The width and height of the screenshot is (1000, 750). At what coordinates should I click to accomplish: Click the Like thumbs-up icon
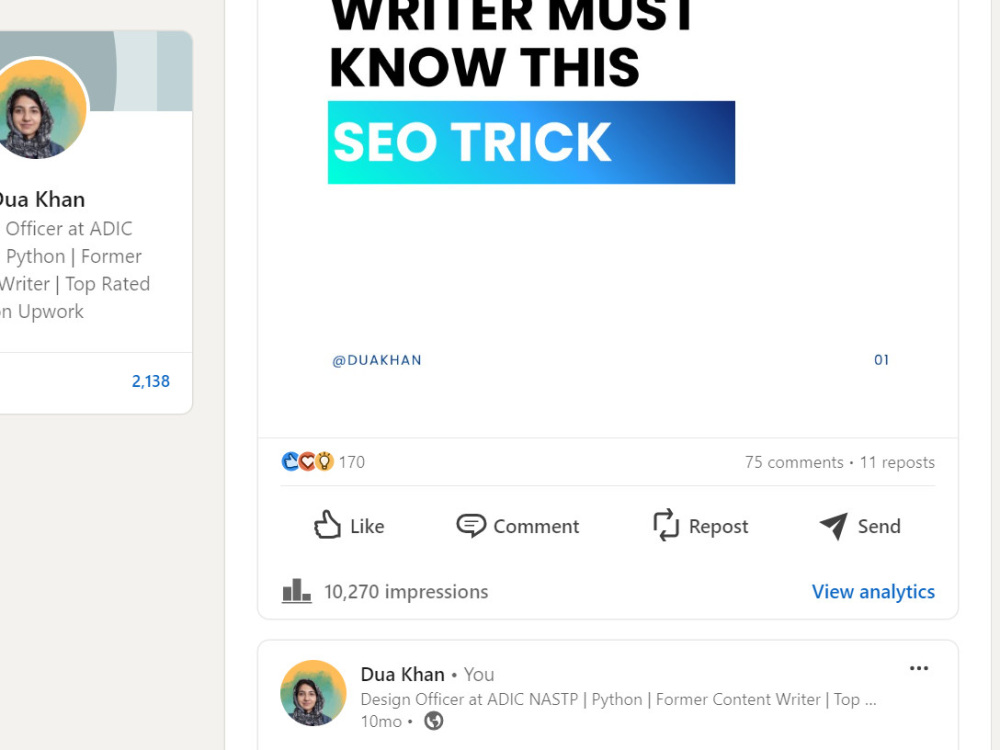(326, 525)
